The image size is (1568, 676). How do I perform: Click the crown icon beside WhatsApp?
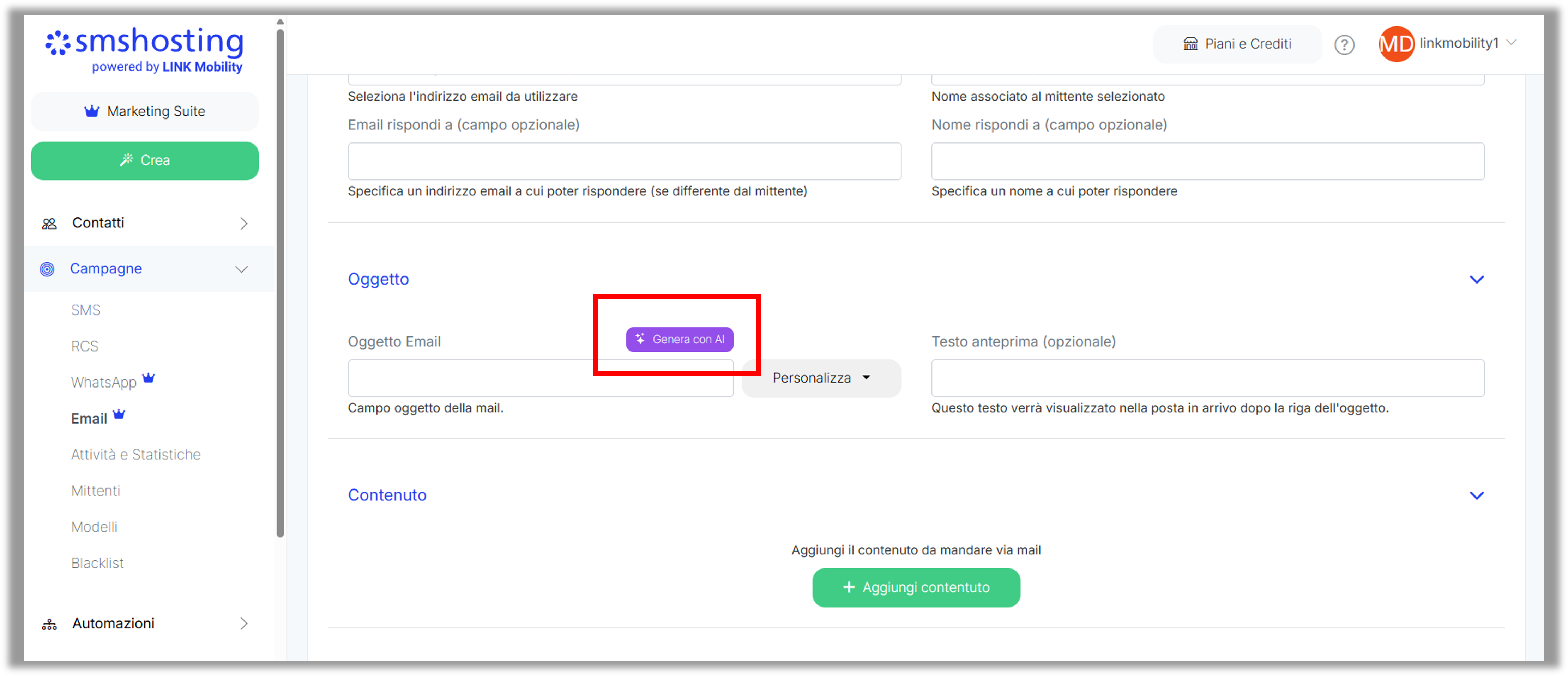point(149,378)
